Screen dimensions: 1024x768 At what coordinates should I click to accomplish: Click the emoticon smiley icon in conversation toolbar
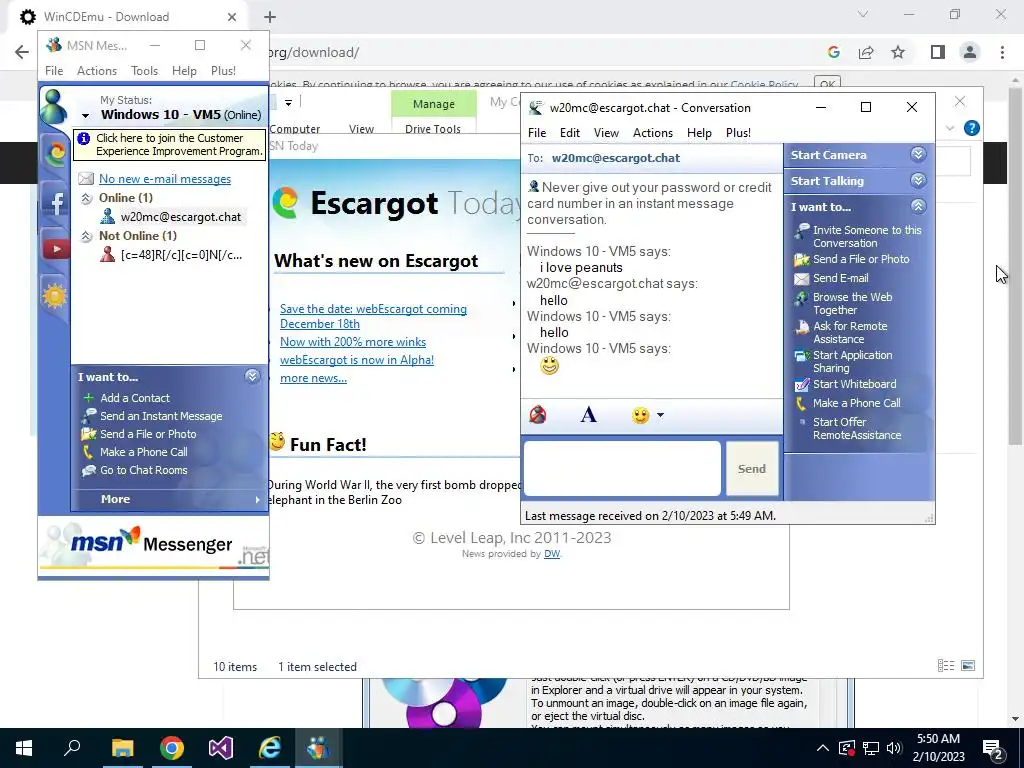[640, 415]
